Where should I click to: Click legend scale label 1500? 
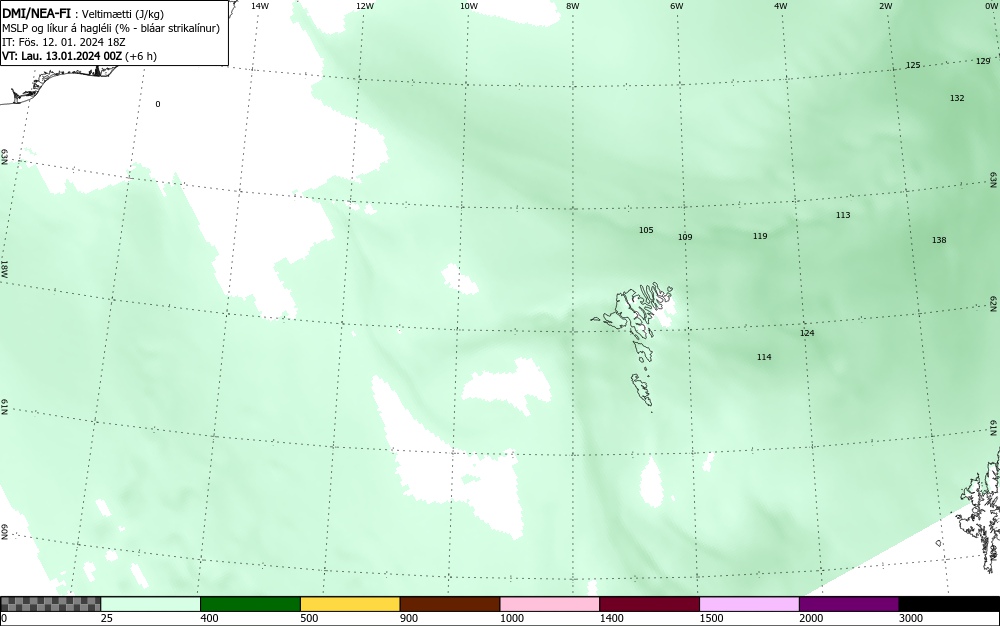(x=711, y=618)
